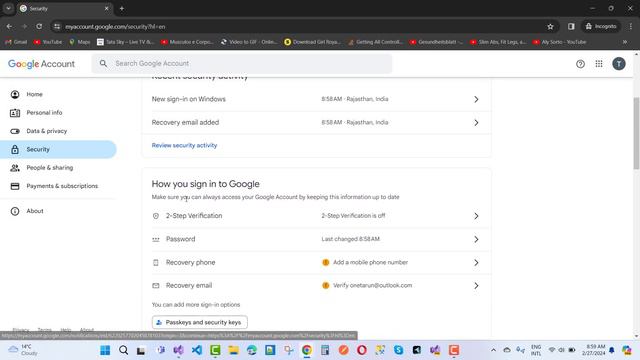Show hidden system tray icons
640x360 pixels.
coord(493,350)
